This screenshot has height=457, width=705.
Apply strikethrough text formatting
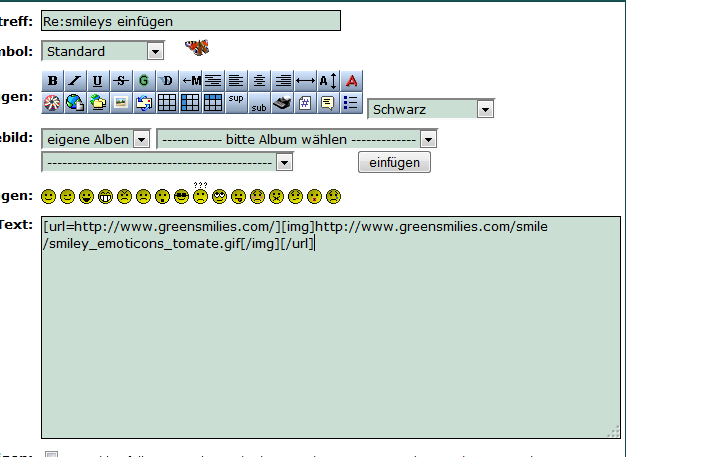pos(121,81)
